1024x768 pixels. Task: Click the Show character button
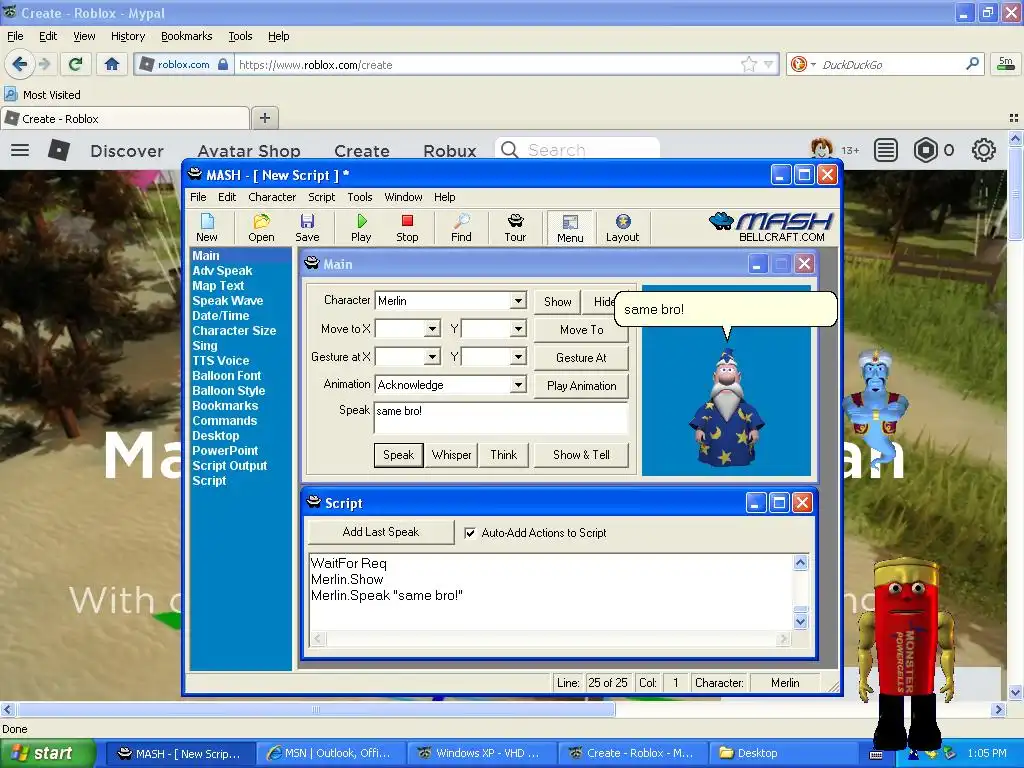(x=557, y=302)
